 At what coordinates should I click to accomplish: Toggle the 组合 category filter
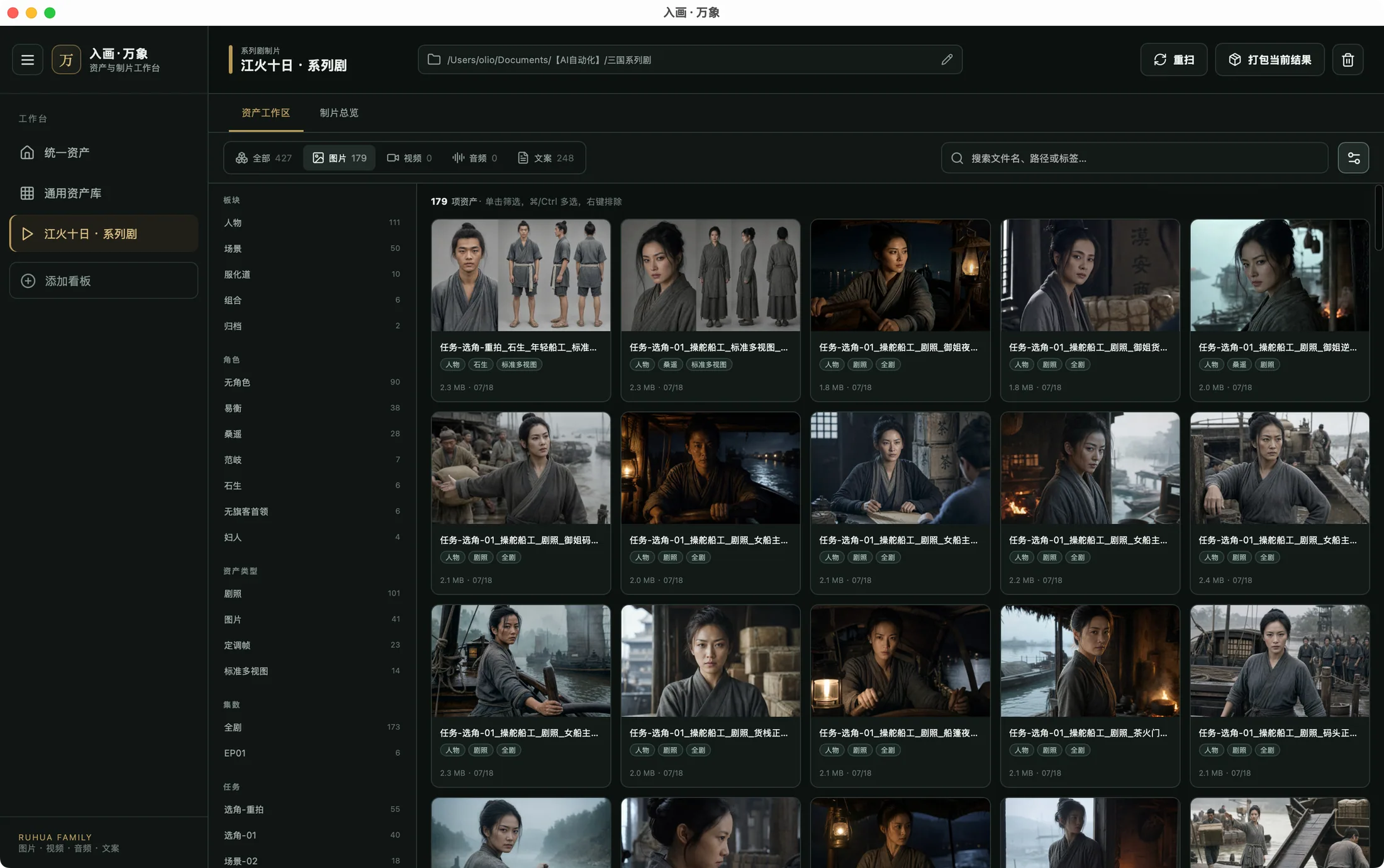[x=312, y=300]
